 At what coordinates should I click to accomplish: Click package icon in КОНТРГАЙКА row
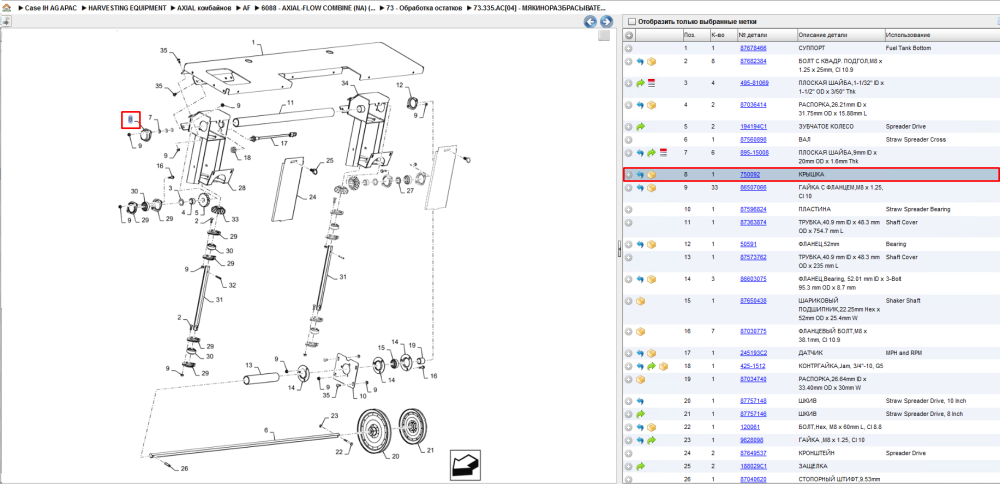pyautogui.click(x=663, y=367)
